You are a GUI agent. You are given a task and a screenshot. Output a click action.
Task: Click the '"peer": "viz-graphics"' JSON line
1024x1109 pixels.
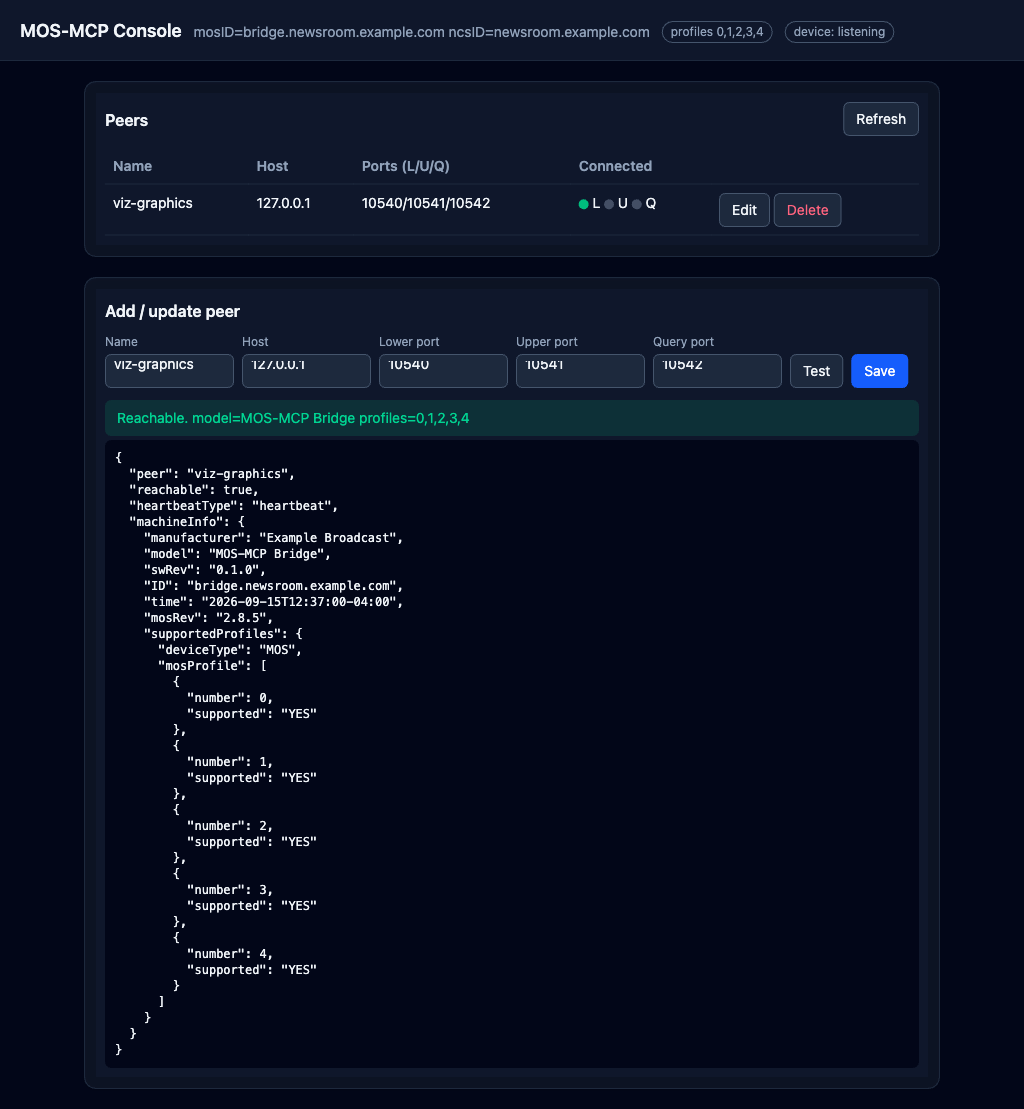pyautogui.click(x=212, y=474)
